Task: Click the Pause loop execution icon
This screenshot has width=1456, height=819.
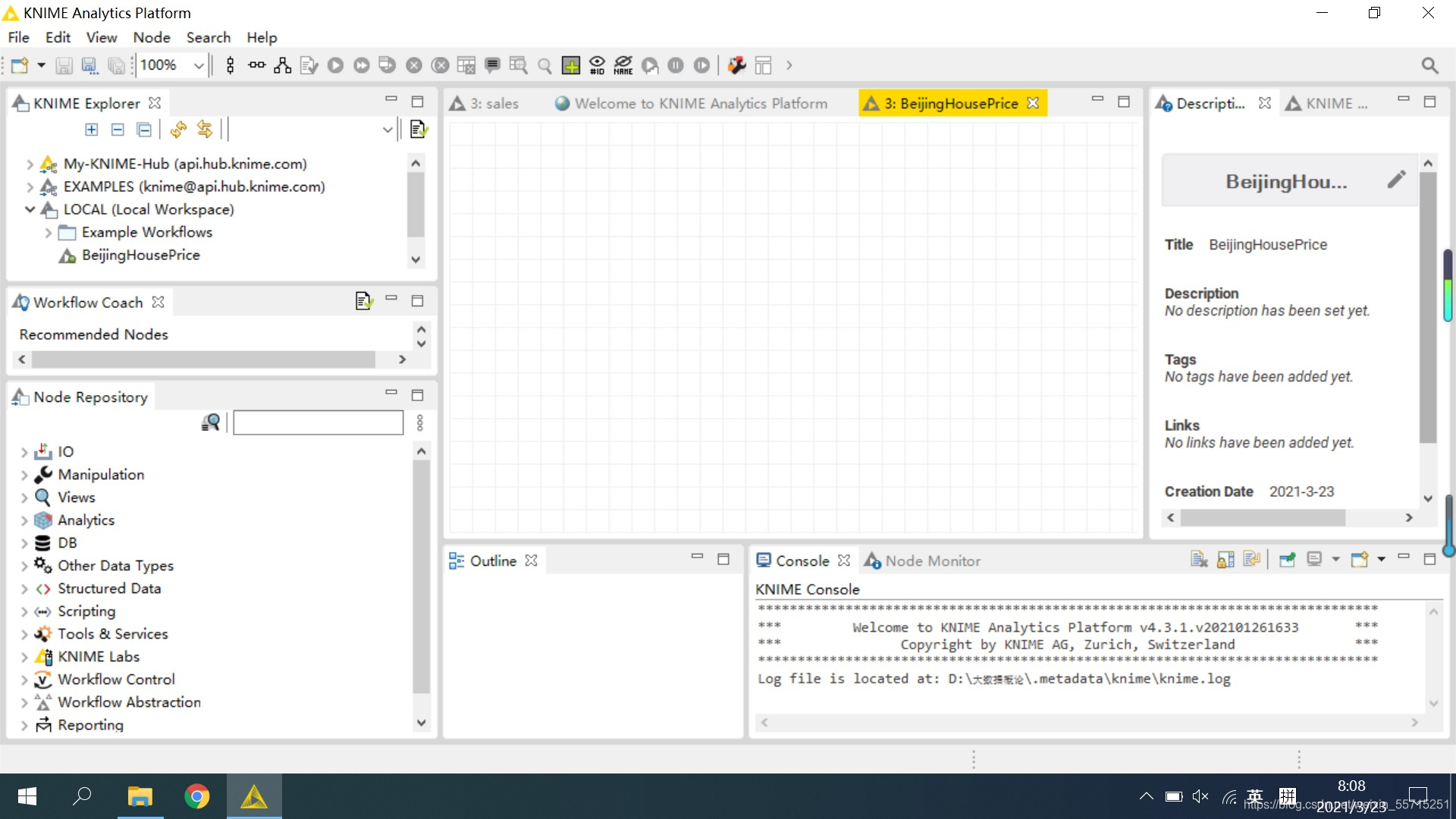Action: coord(676,66)
